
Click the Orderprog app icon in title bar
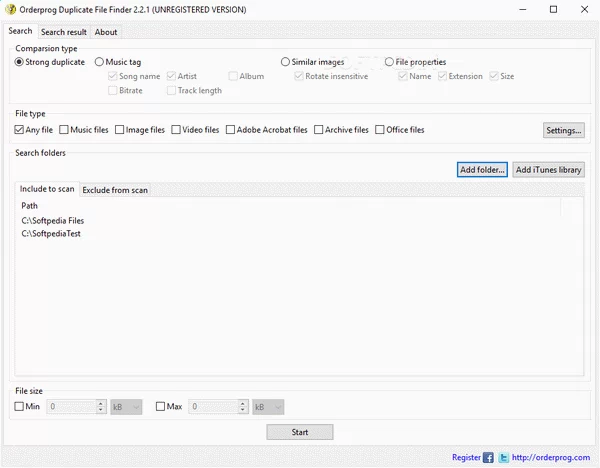click(10, 9)
